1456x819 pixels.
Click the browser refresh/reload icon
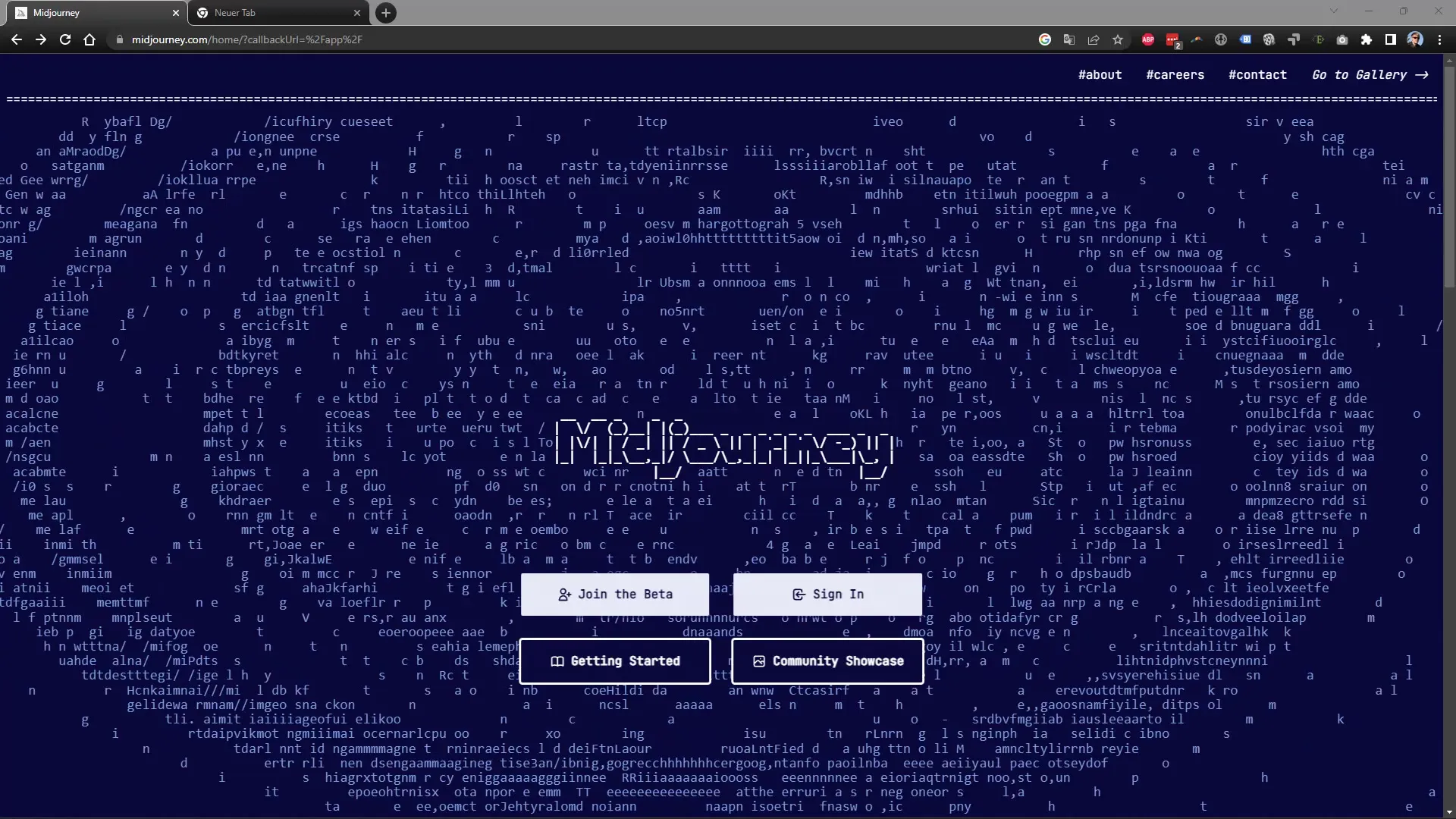65,39
